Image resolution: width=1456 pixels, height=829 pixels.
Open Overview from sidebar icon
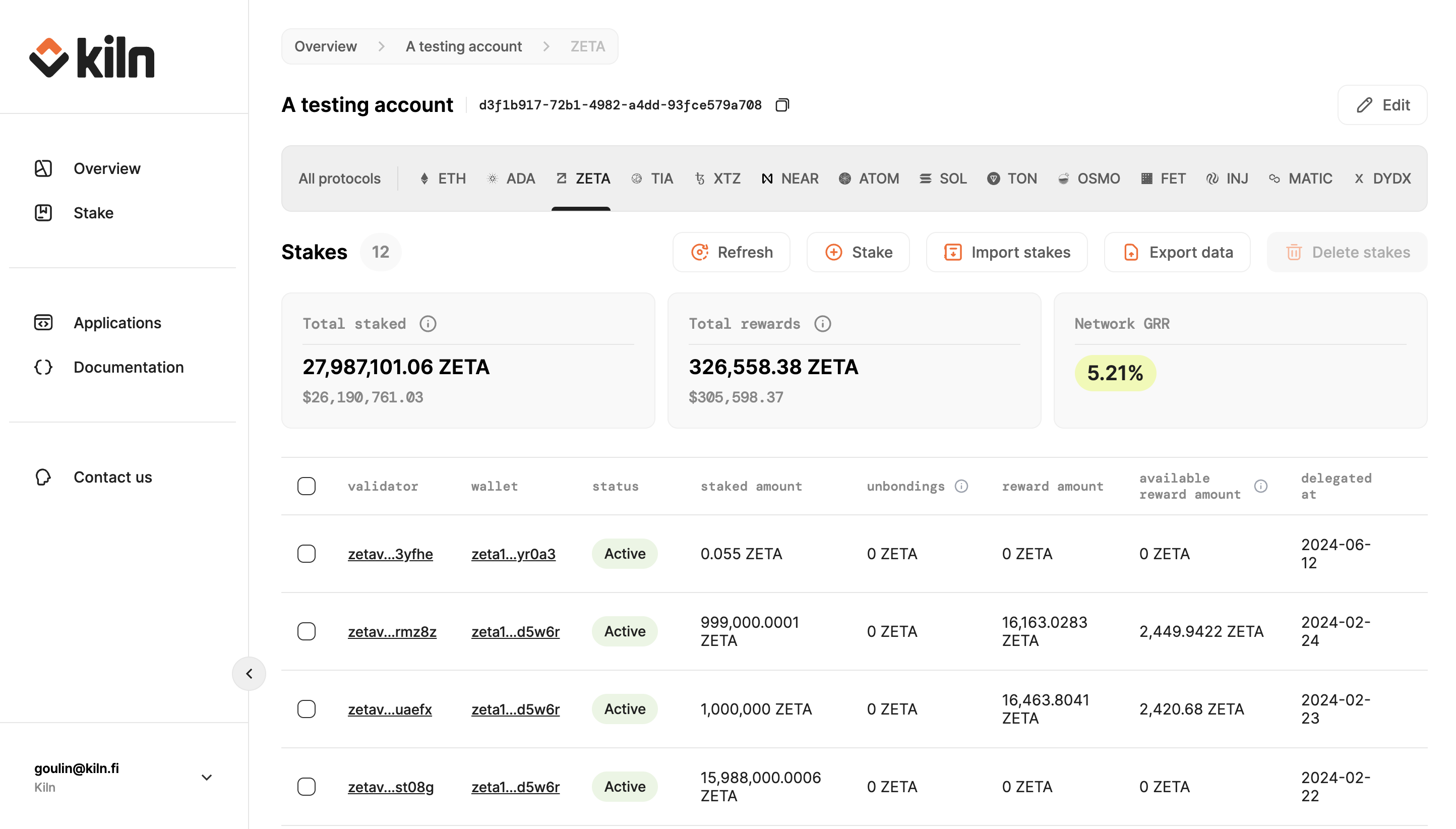tap(43, 168)
